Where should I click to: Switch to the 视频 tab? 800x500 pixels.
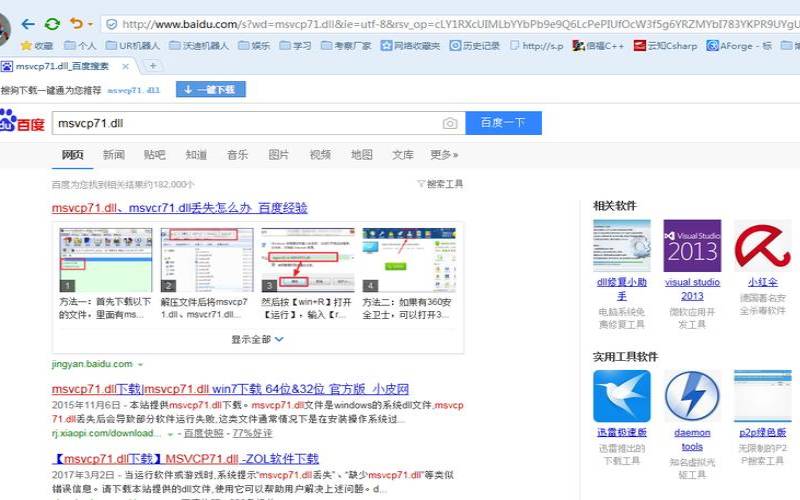click(320, 155)
